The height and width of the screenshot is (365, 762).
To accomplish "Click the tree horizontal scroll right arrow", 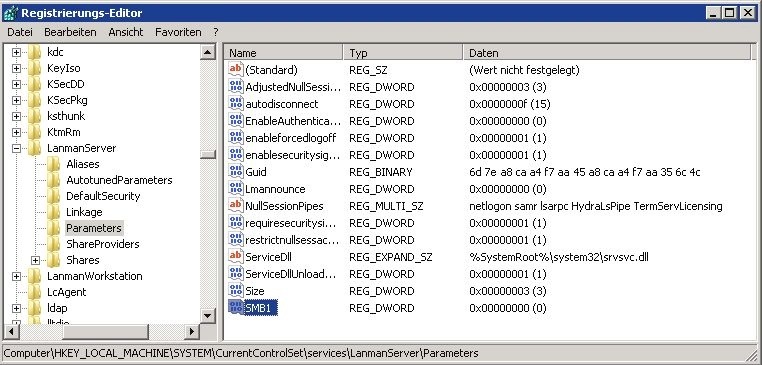I will pyautogui.click(x=192, y=332).
